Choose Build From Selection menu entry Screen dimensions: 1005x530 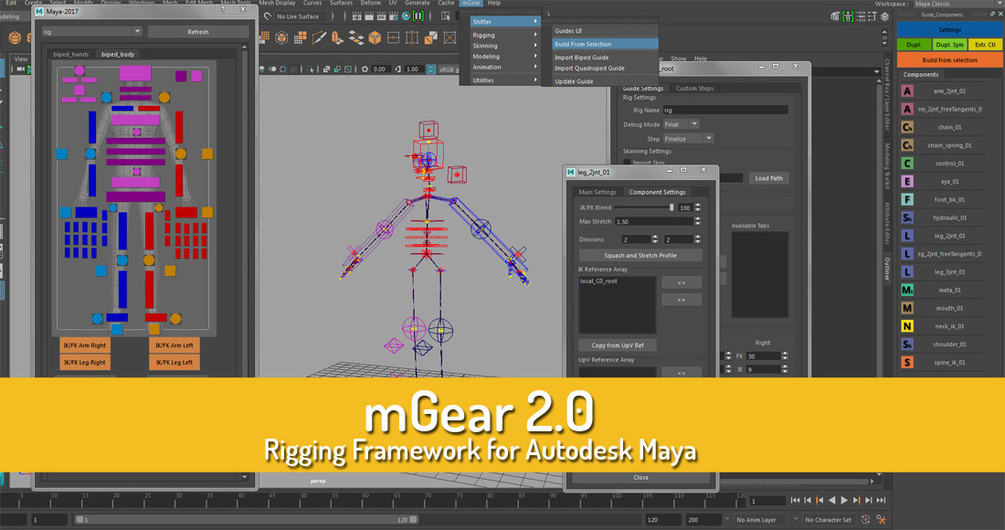[605, 44]
